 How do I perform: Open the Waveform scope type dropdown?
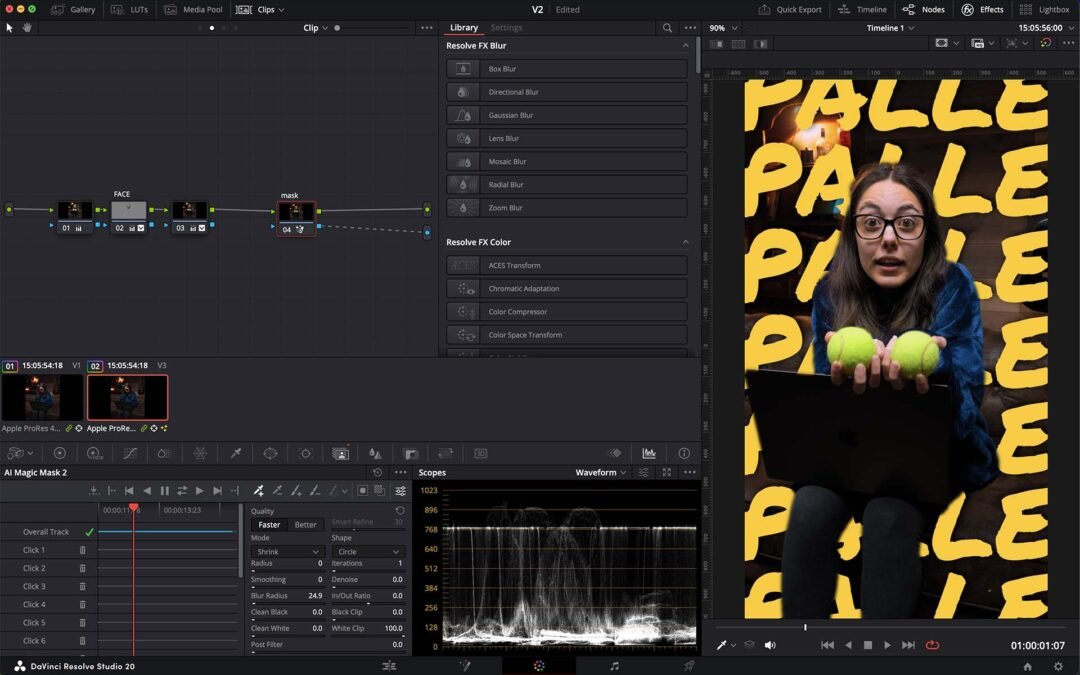[600, 472]
